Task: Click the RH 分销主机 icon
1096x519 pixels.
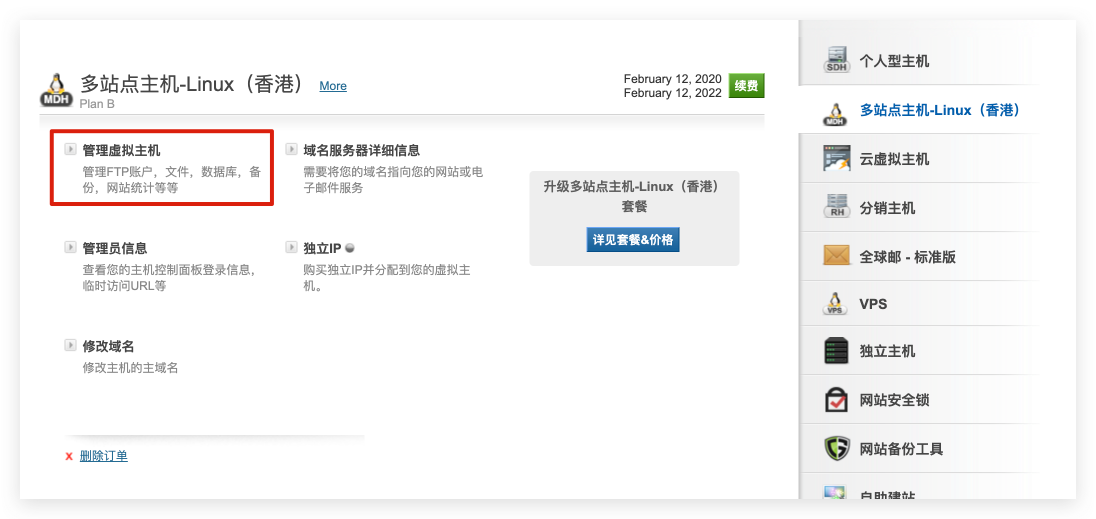Action: pyautogui.click(x=836, y=207)
